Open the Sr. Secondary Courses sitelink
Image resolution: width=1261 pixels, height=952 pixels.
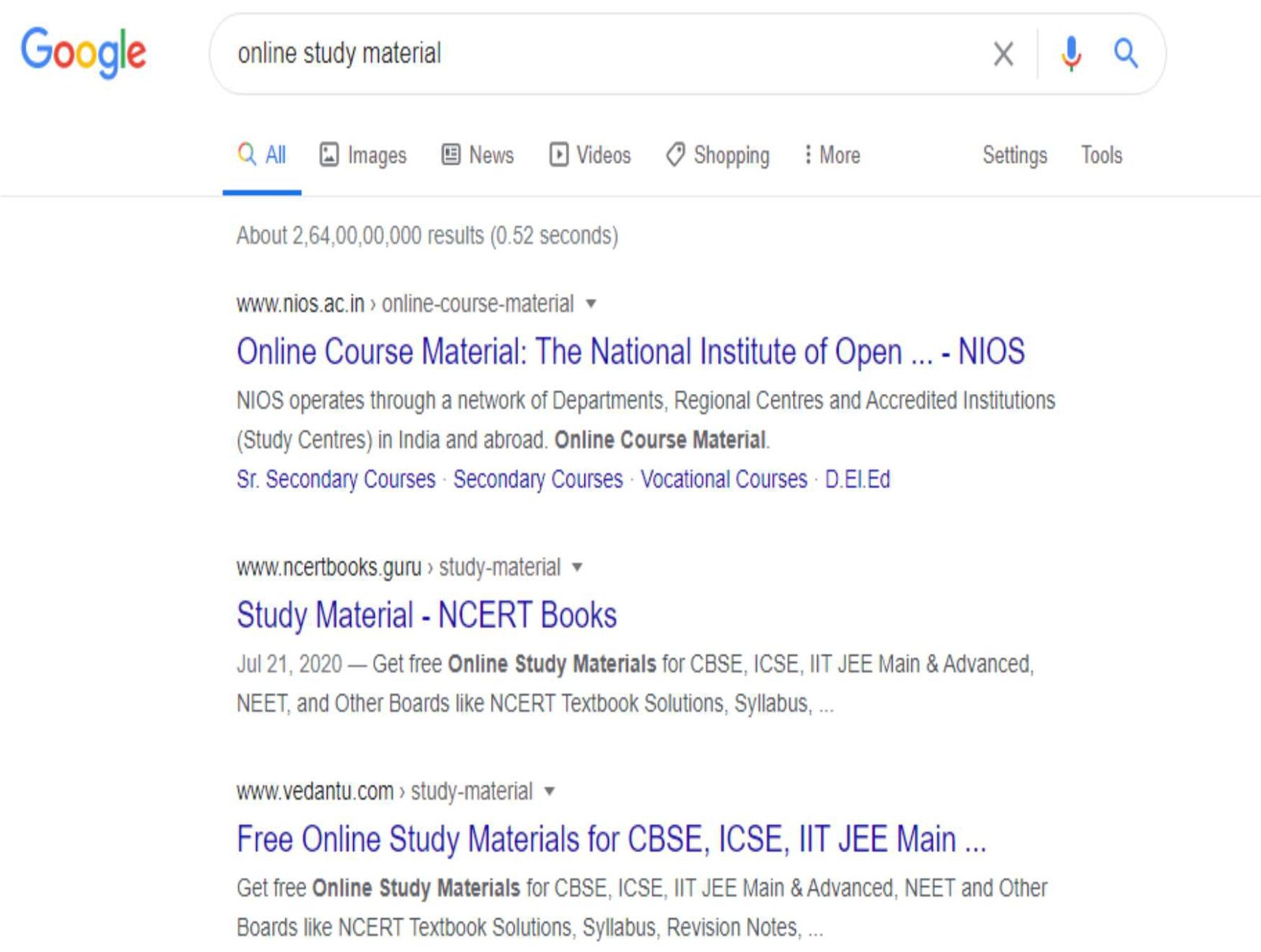(336, 479)
